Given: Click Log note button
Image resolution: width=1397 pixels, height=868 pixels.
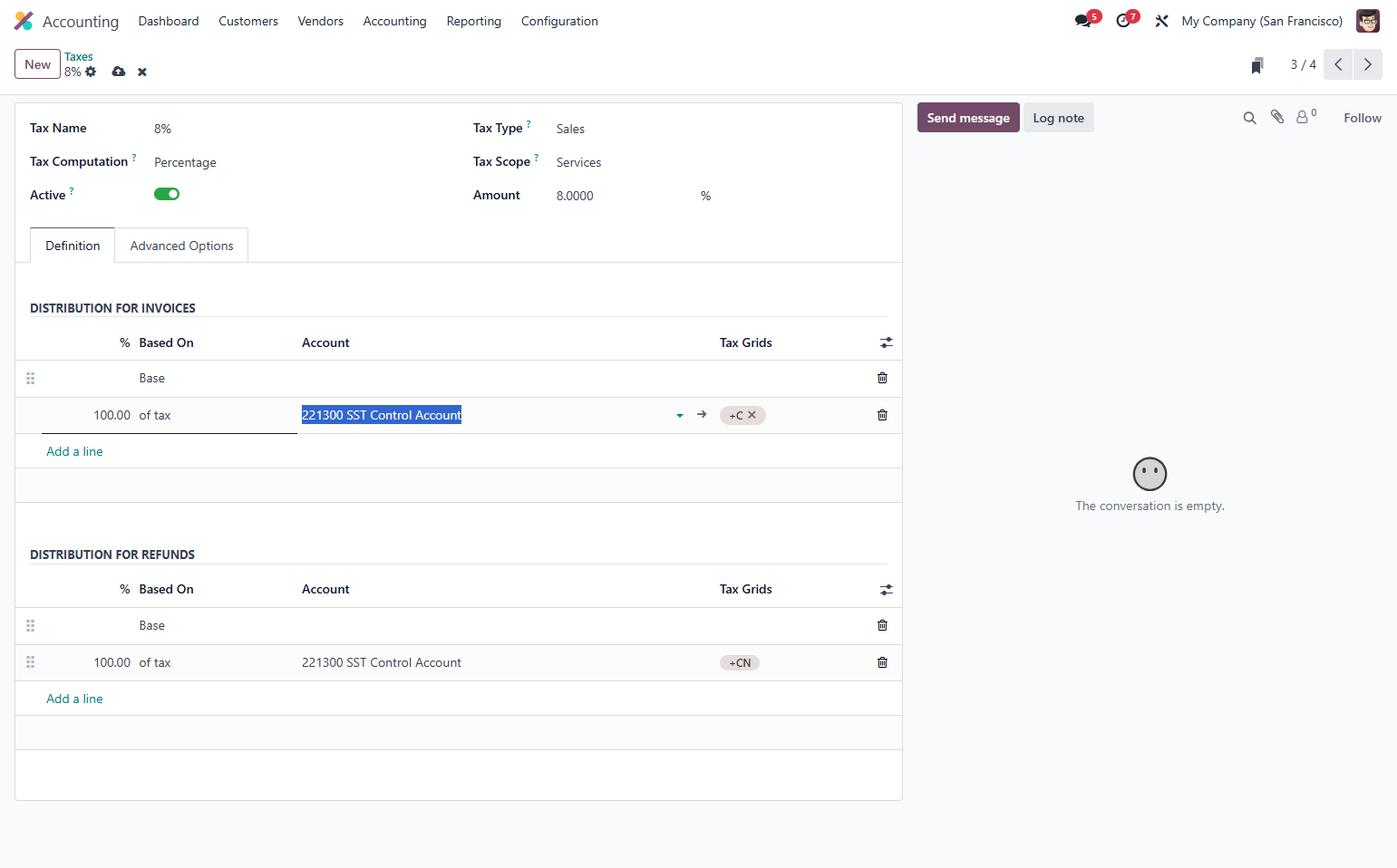Looking at the screenshot, I should [x=1058, y=118].
